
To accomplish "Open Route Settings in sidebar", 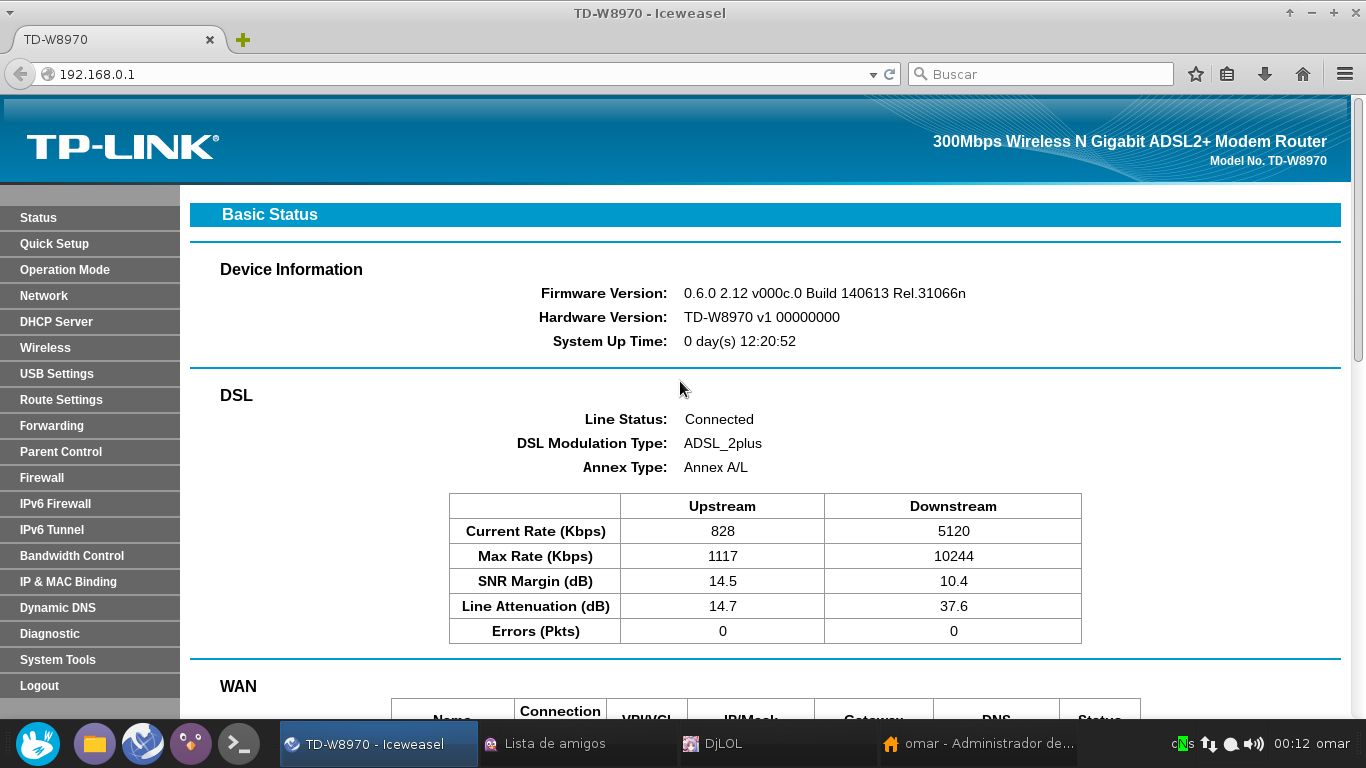I will pos(90,400).
